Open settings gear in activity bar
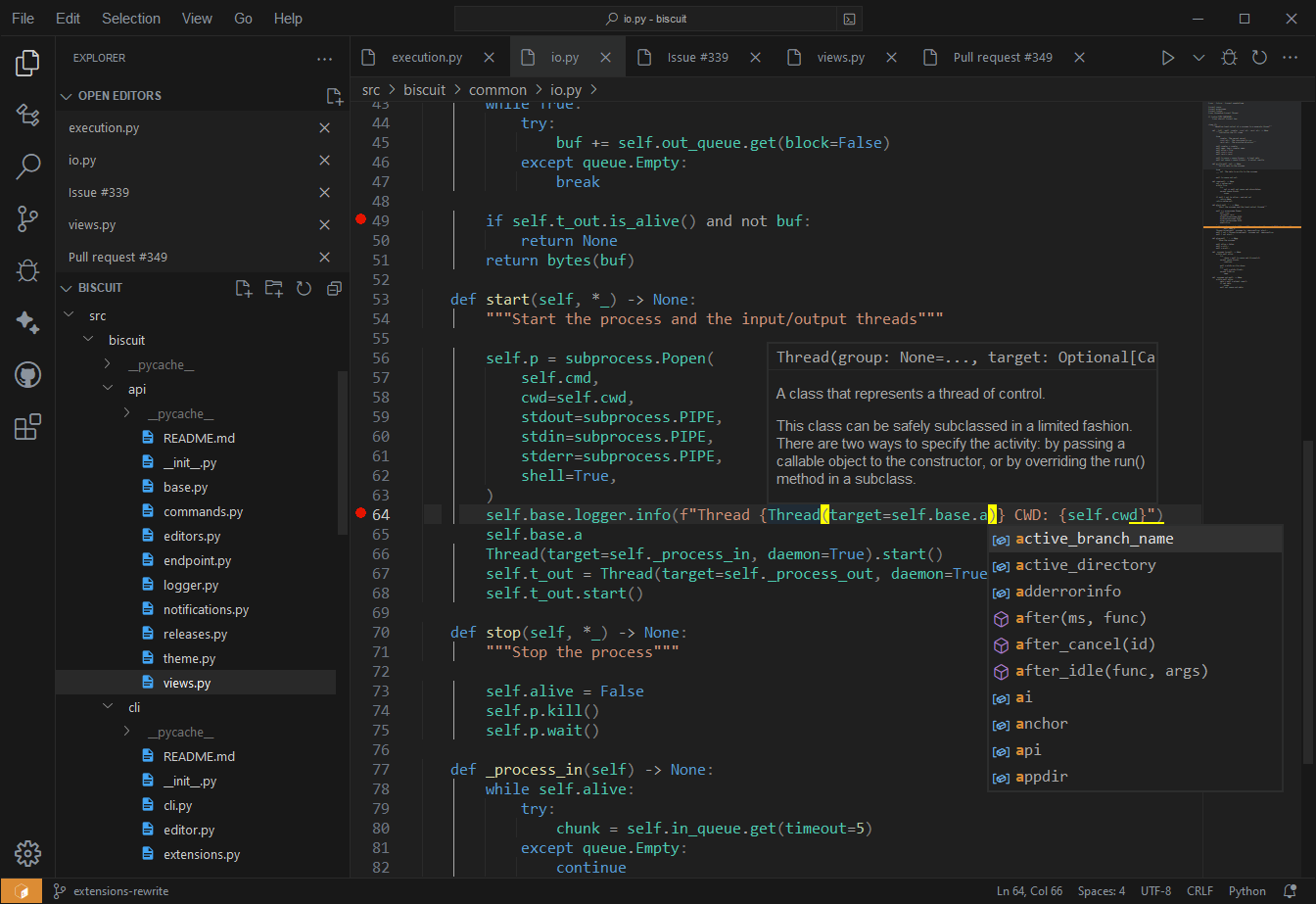Viewport: 1316px width, 904px height. tap(27, 853)
